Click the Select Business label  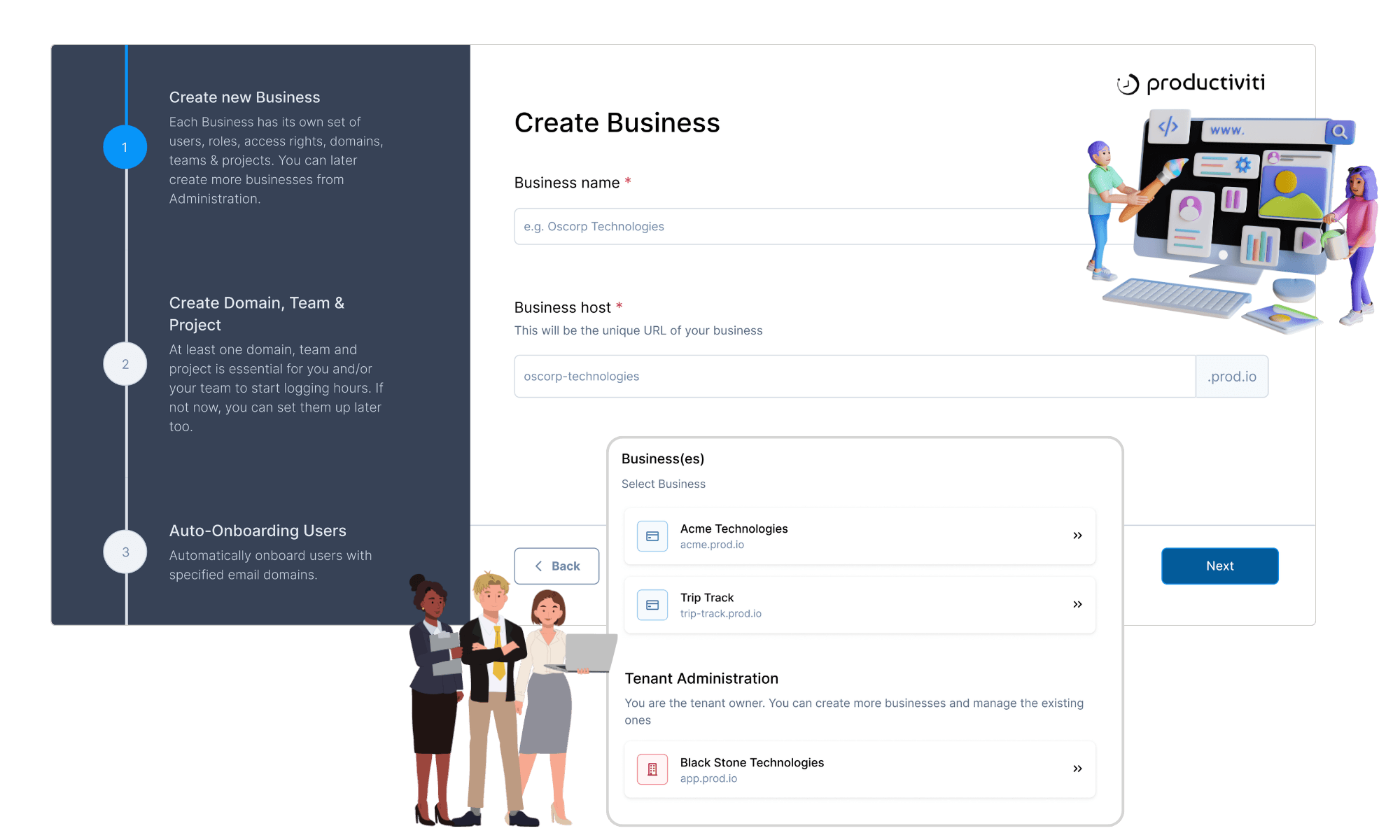(664, 484)
